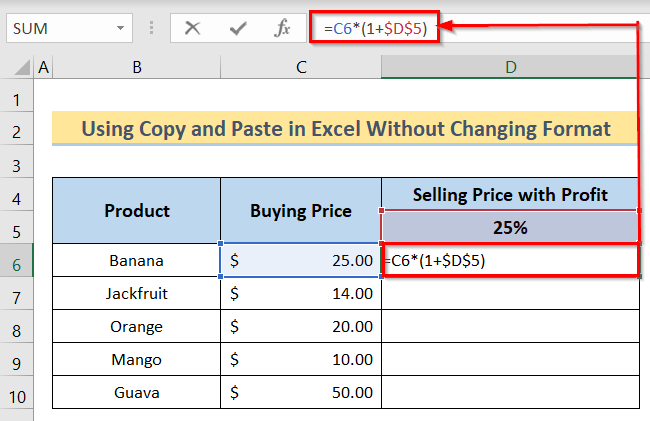
Task: Click the select-all corner triangle
Action: tap(18, 68)
